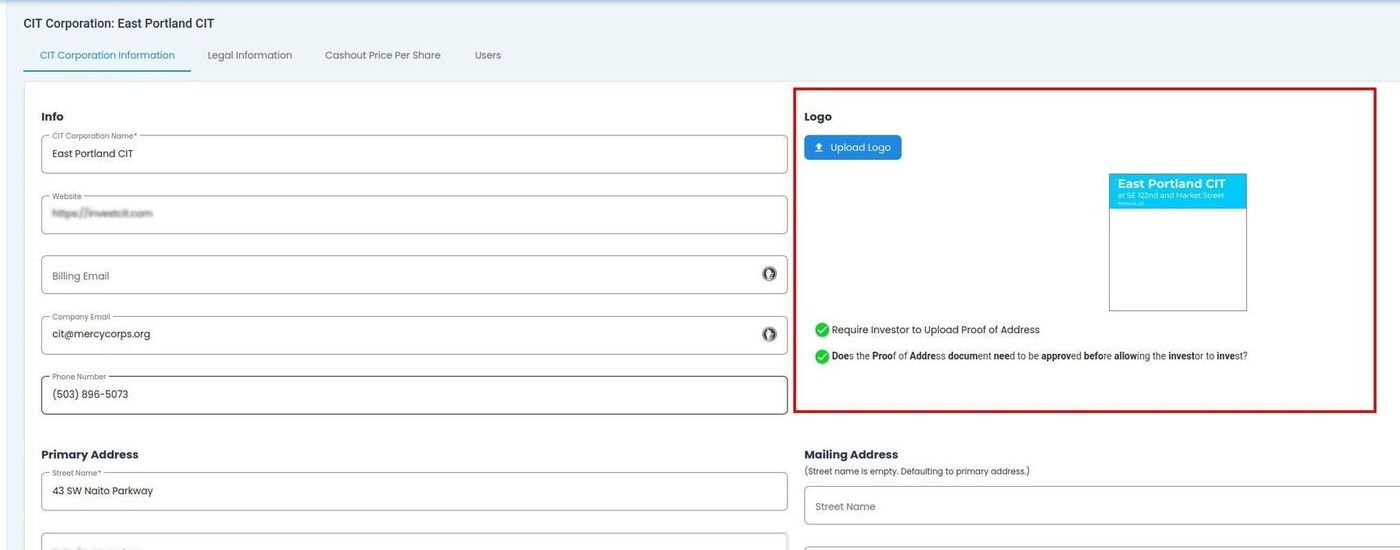Viewport: 1400px width, 550px height.
Task: Click the field below Mailing Address Street Name
Action: [x=1100, y=546]
